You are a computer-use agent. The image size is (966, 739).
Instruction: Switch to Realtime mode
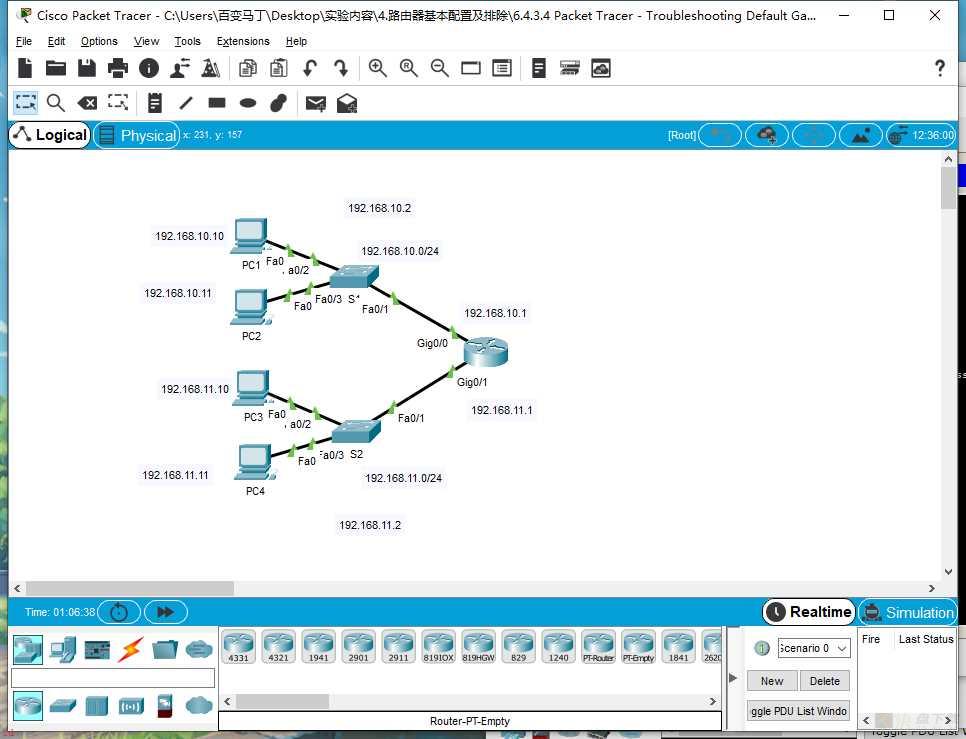pyautogui.click(x=809, y=612)
